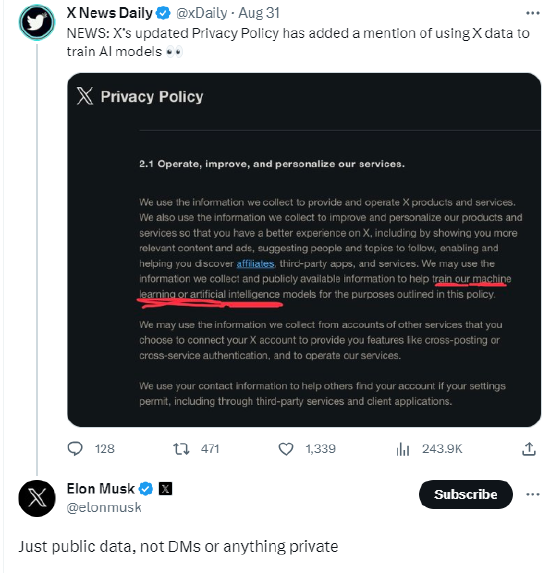Open the Privacy Policy screenshot image
This screenshot has width=550, height=573.
click(304, 250)
